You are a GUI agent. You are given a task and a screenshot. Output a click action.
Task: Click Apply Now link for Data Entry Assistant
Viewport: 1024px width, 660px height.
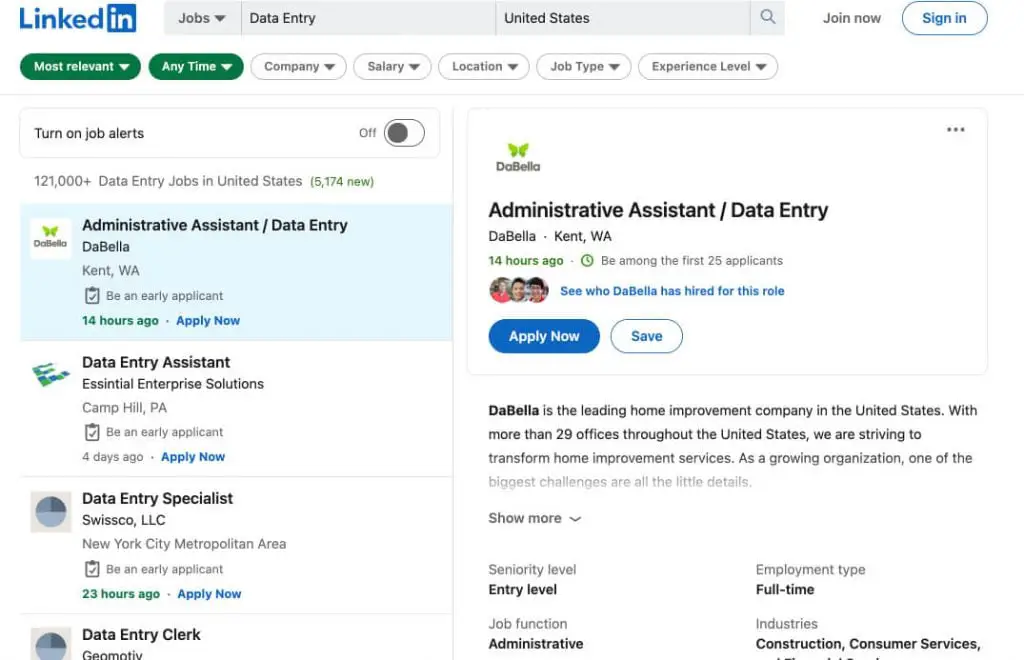(x=193, y=457)
